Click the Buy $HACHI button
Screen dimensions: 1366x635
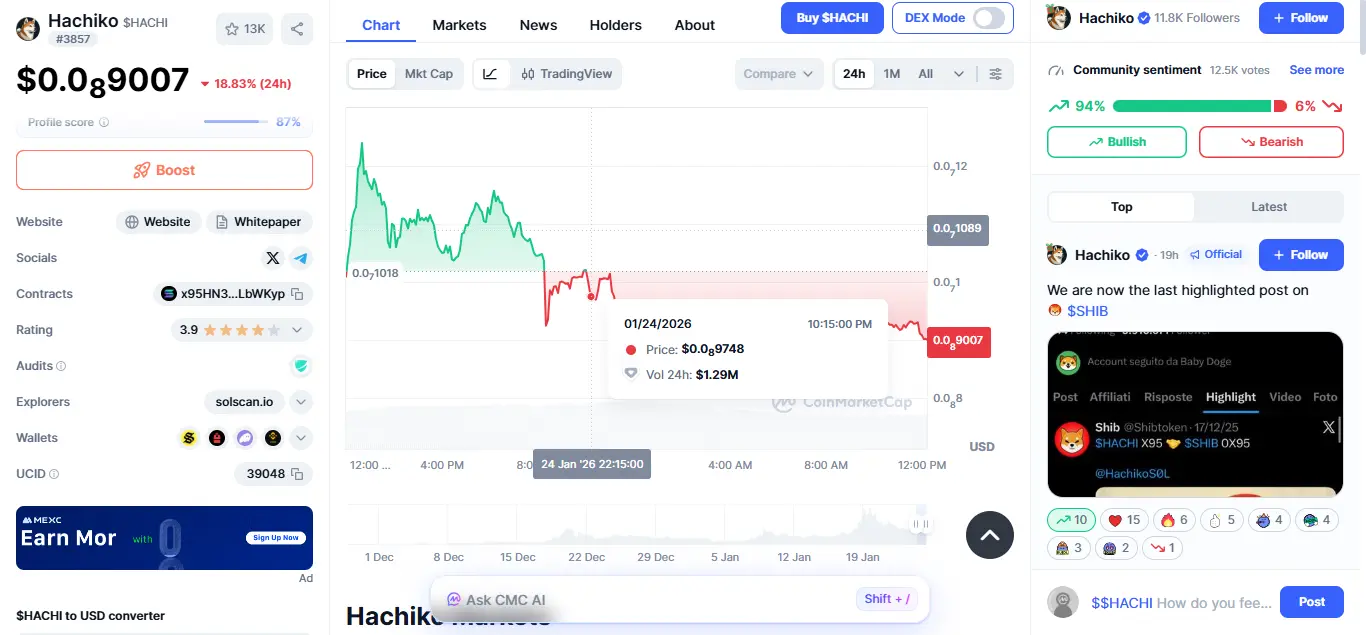click(x=832, y=17)
